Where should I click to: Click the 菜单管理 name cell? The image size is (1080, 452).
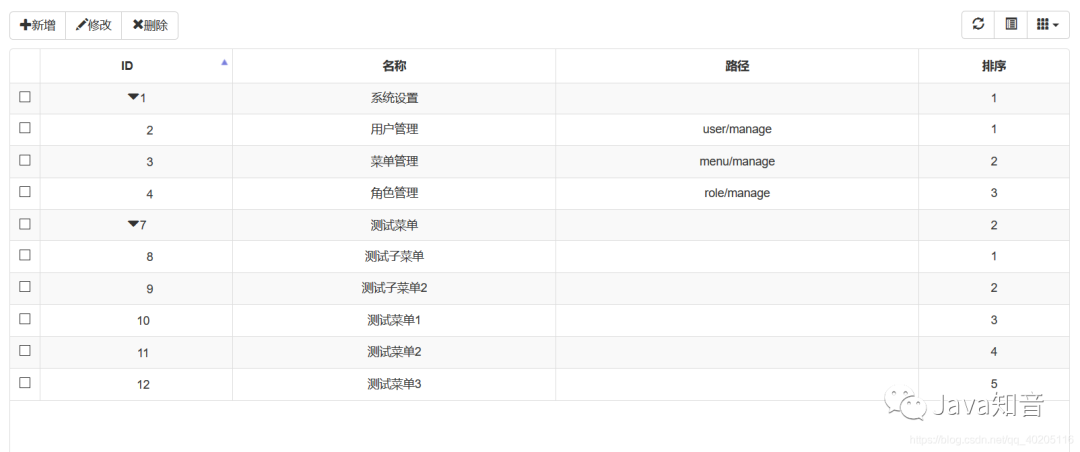pyautogui.click(x=394, y=161)
